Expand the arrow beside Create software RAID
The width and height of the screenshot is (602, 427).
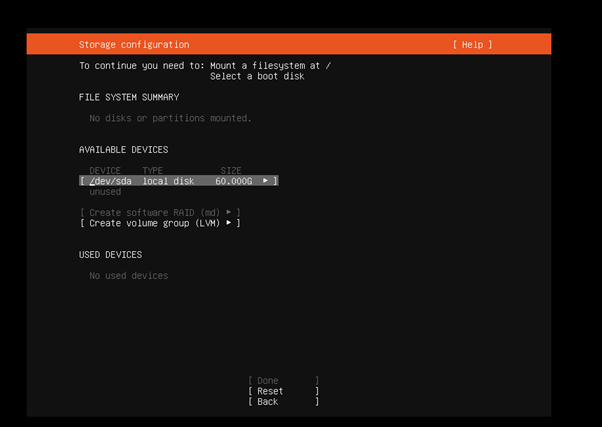pyautogui.click(x=229, y=213)
